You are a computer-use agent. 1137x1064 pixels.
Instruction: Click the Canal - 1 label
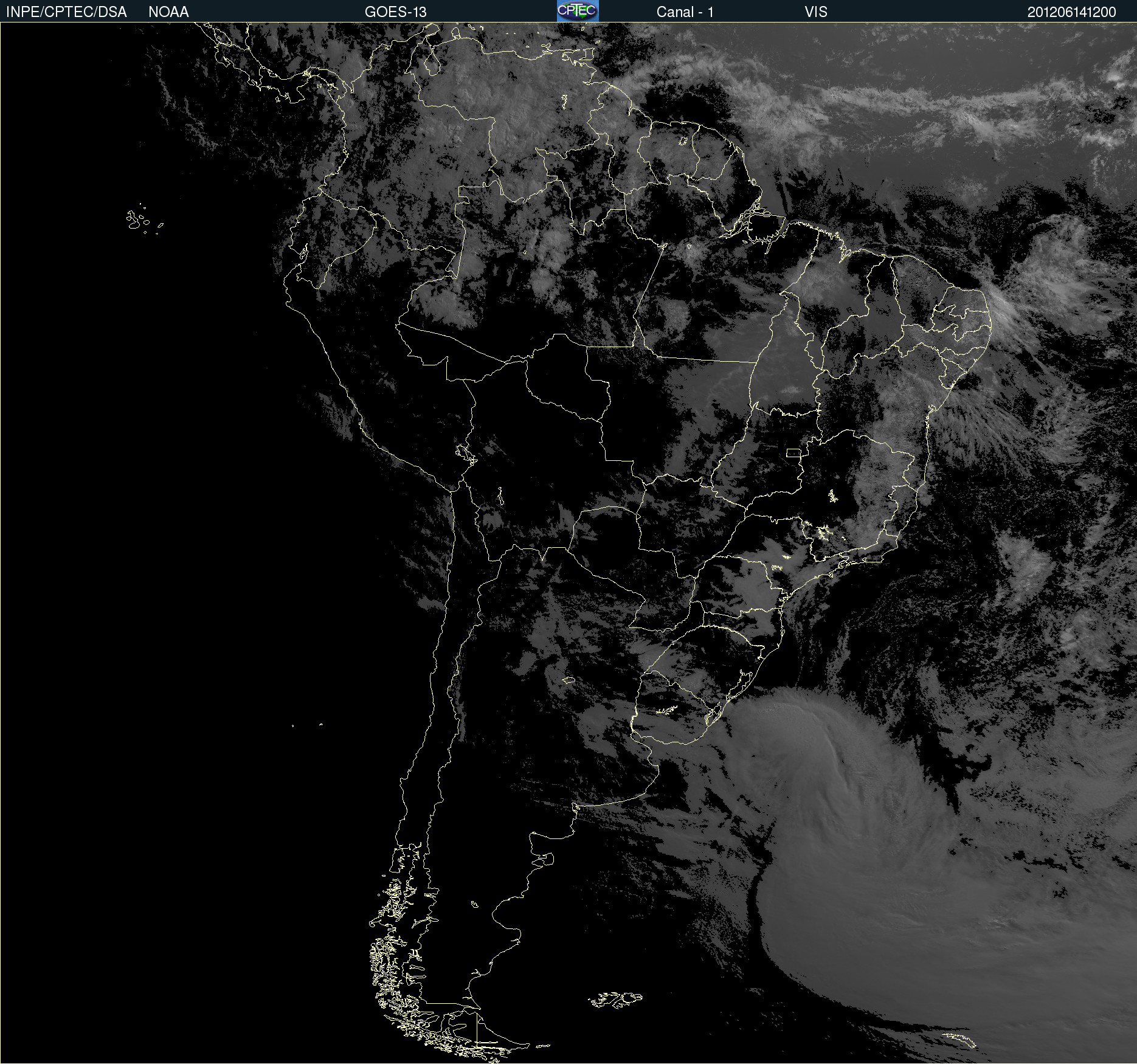click(x=685, y=12)
